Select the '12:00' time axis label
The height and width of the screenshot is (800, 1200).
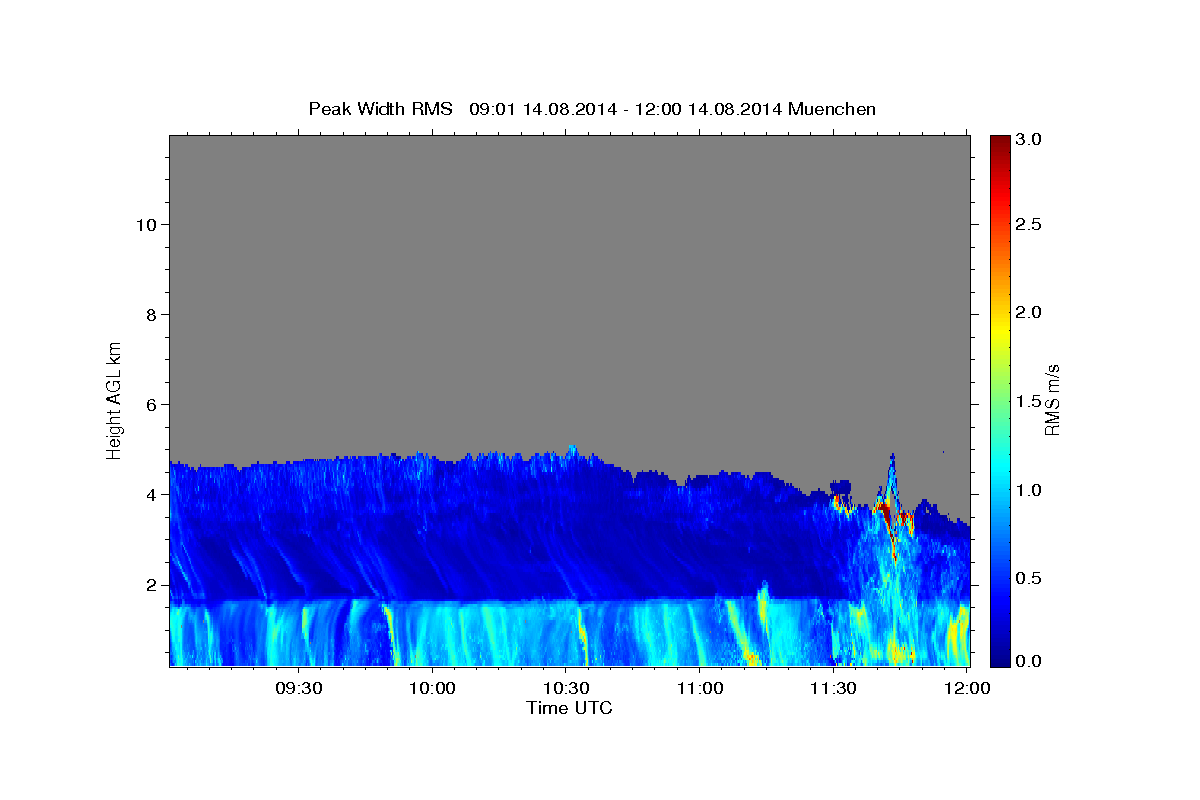966,688
